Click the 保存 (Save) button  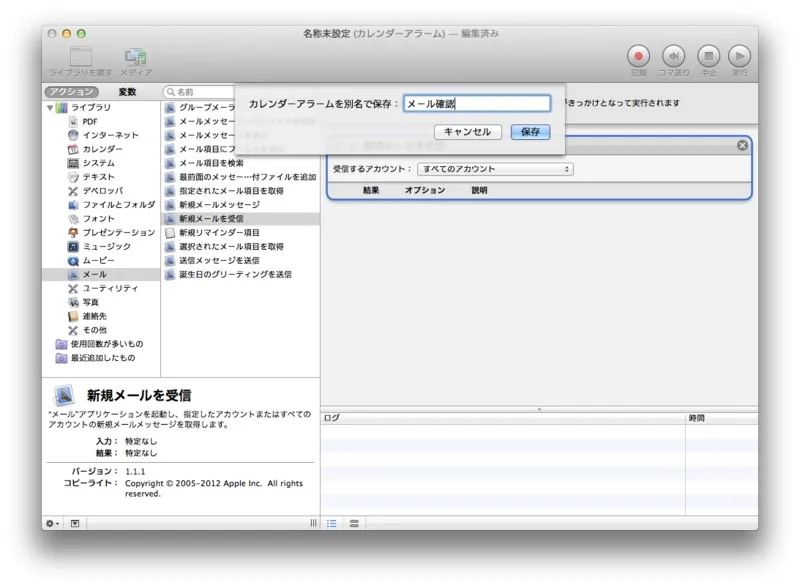[530, 132]
